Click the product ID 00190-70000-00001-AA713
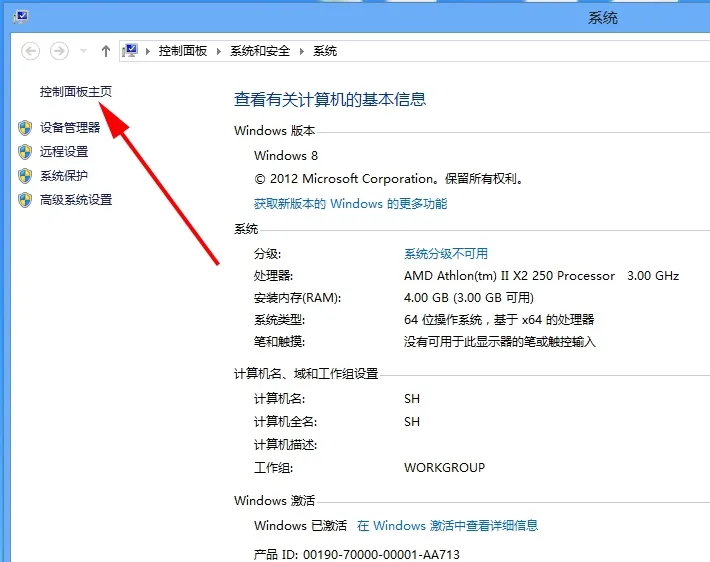 381,554
